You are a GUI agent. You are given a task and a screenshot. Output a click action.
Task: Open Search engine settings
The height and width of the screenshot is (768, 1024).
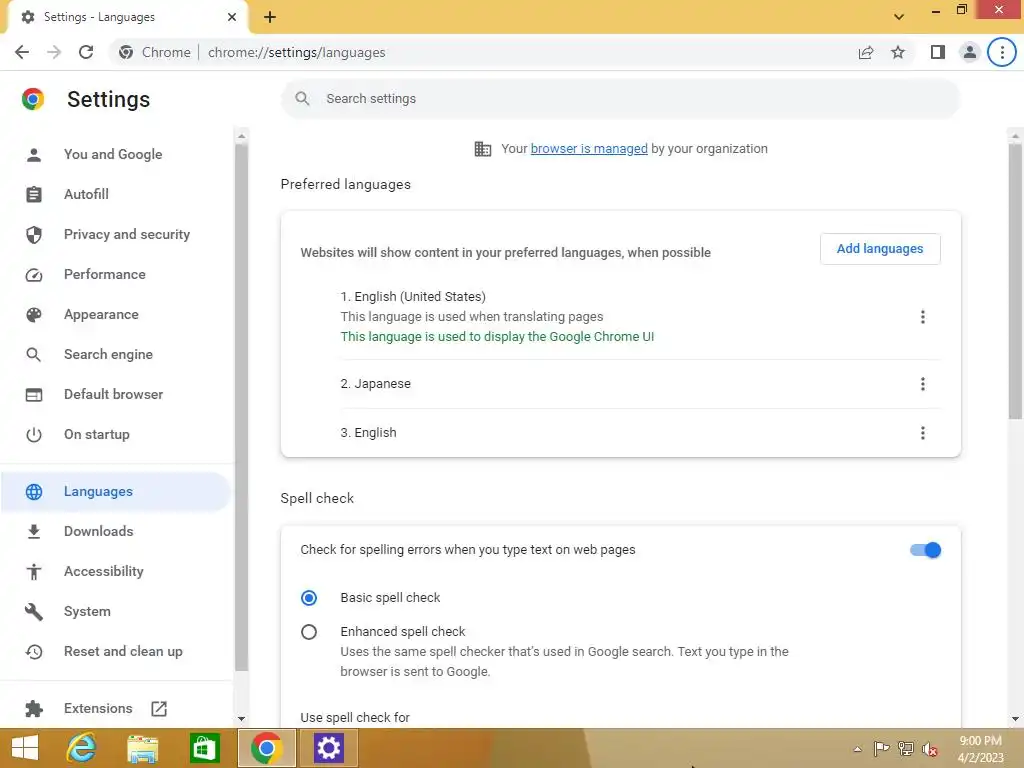pyautogui.click(x=108, y=354)
